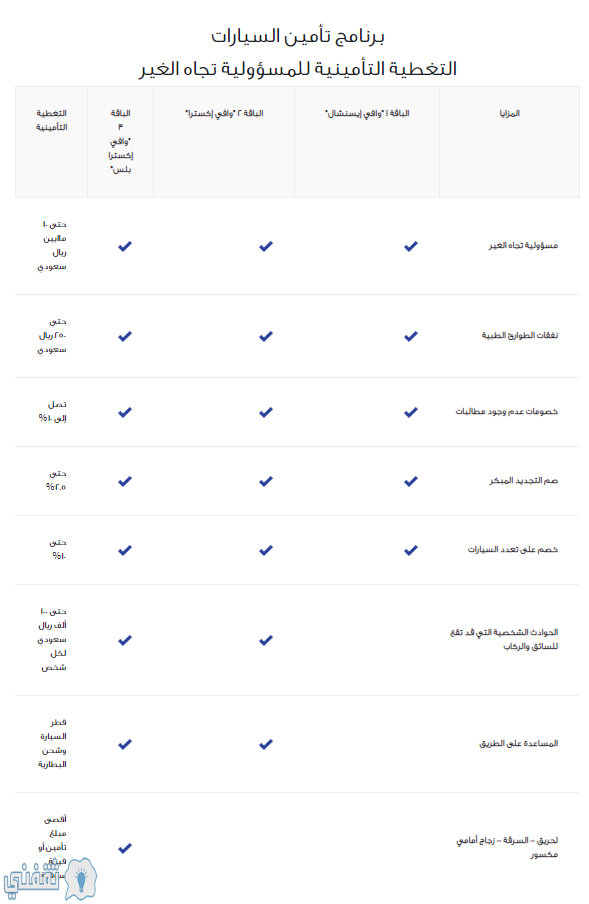This screenshot has height=904, width=589.
Task: Click the مسؤولية تجاه الغير feature label
Action: 523,246
